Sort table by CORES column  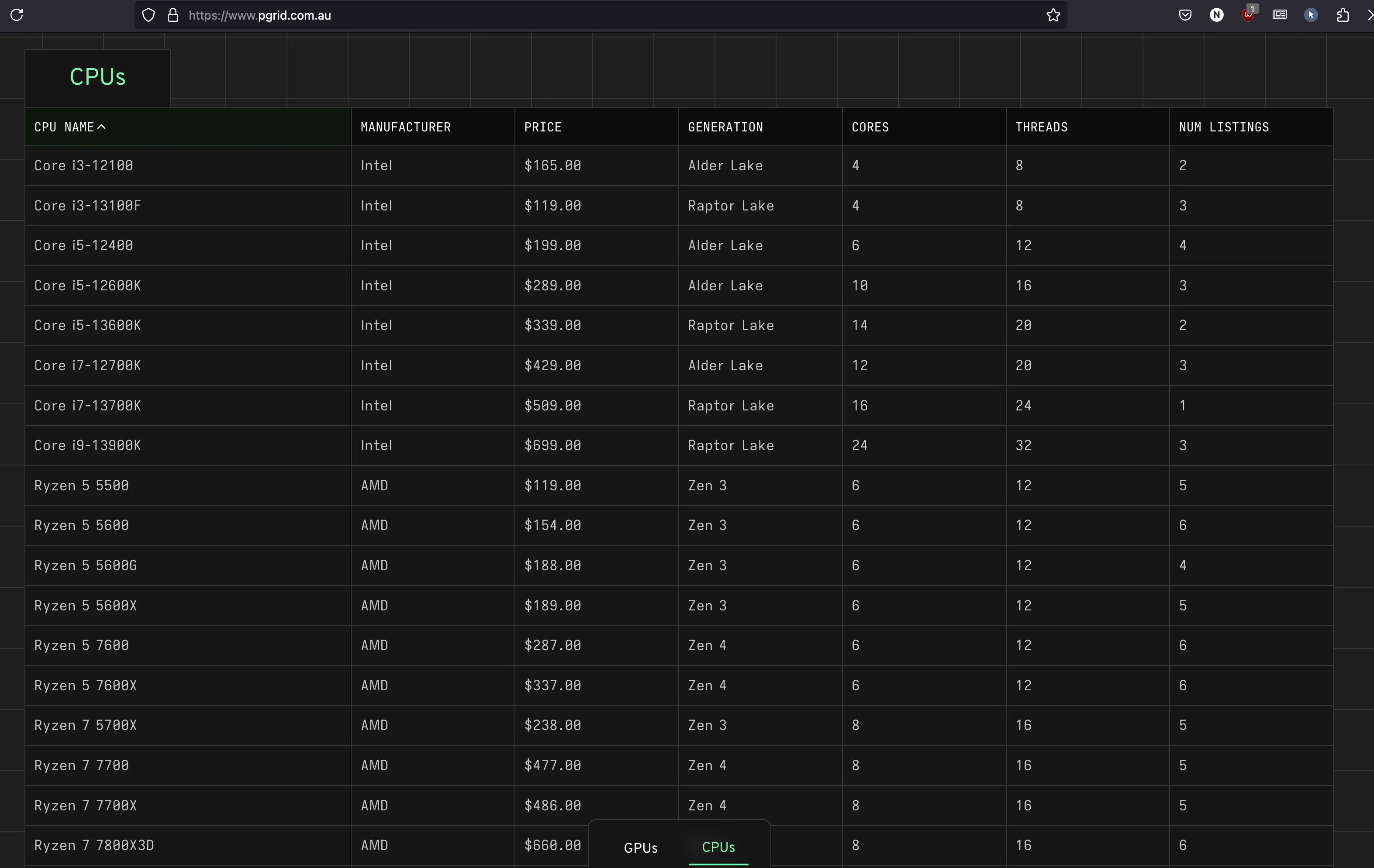click(870, 127)
